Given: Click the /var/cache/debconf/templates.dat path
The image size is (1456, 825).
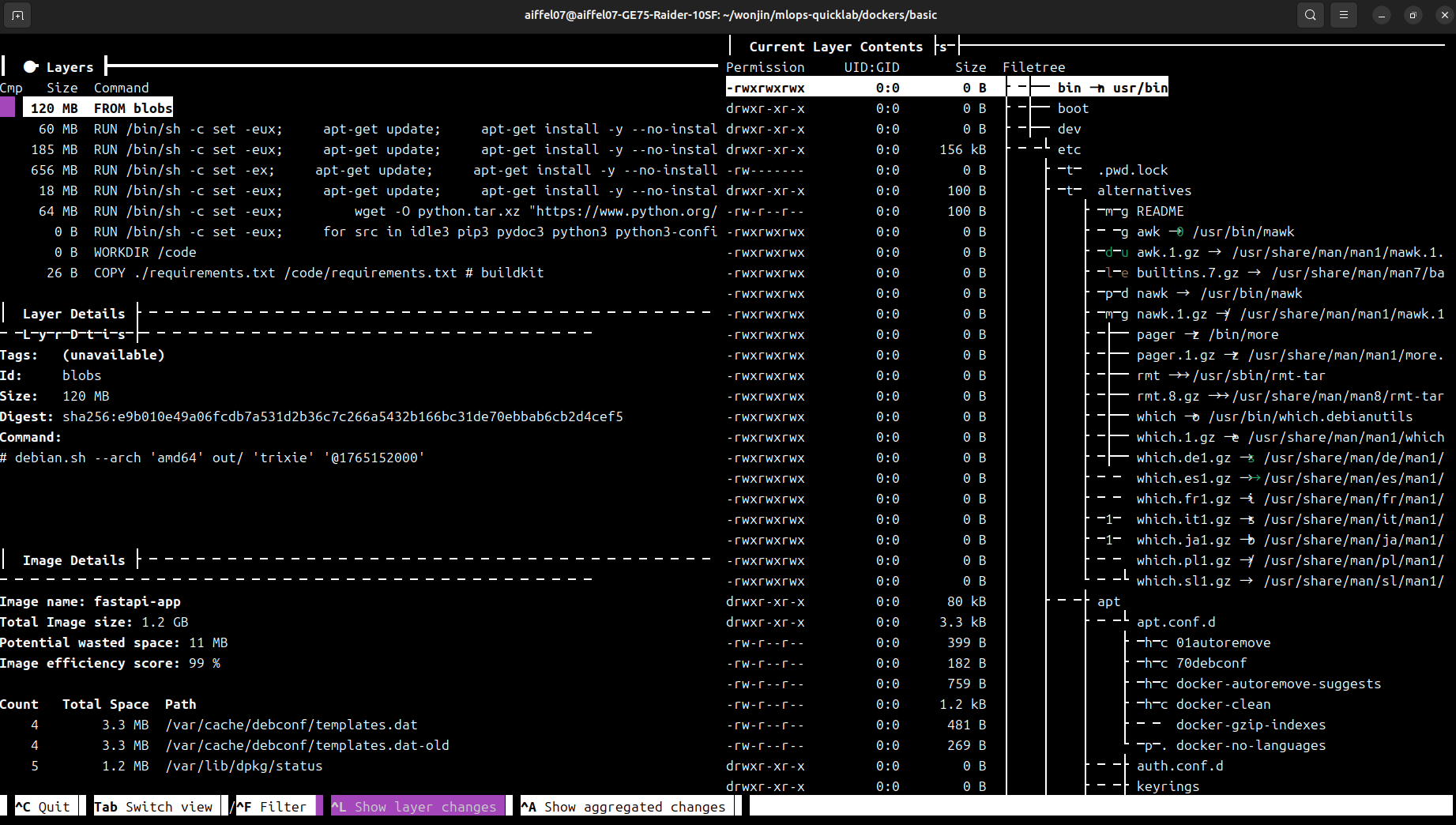Looking at the screenshot, I should click(x=292, y=725).
